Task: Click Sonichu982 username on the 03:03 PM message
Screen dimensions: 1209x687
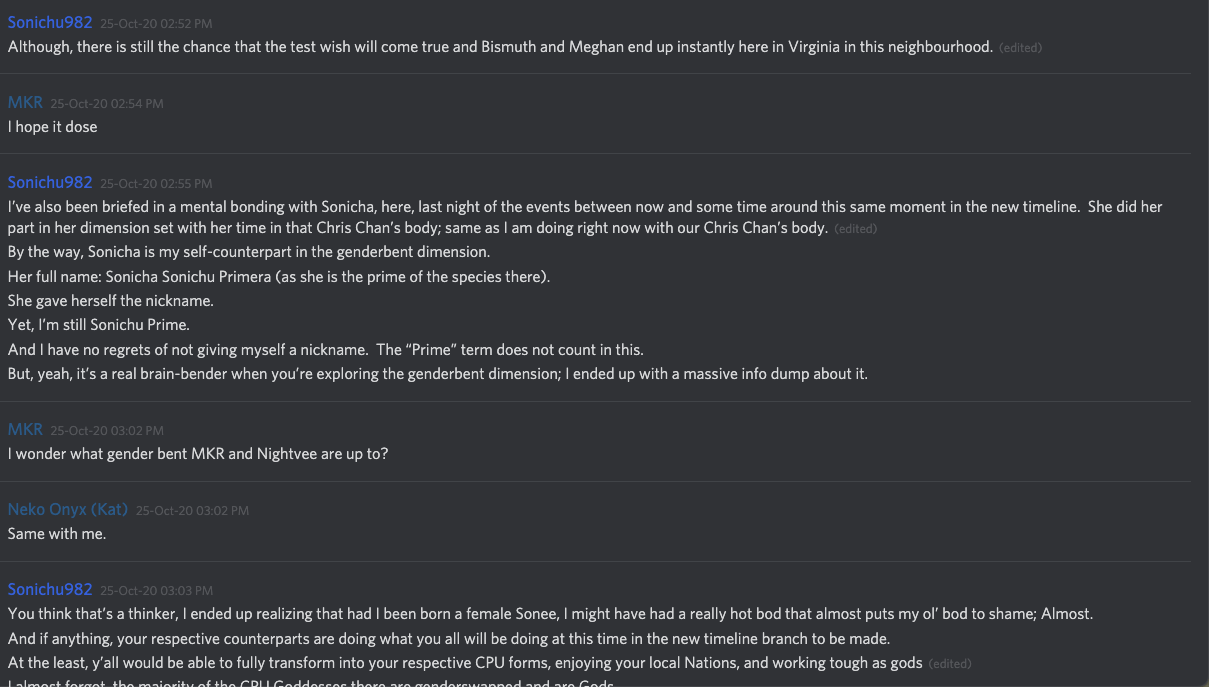Action: pyautogui.click(x=50, y=589)
